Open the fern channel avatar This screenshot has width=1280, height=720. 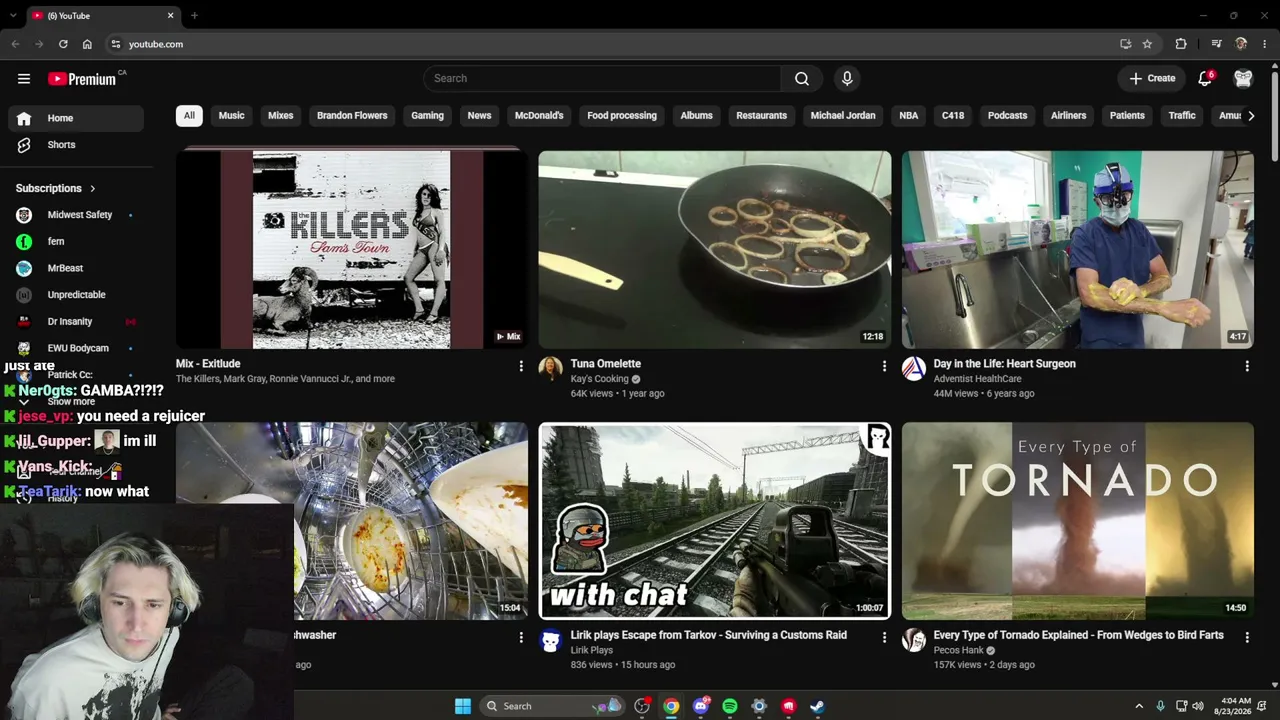(x=24, y=241)
